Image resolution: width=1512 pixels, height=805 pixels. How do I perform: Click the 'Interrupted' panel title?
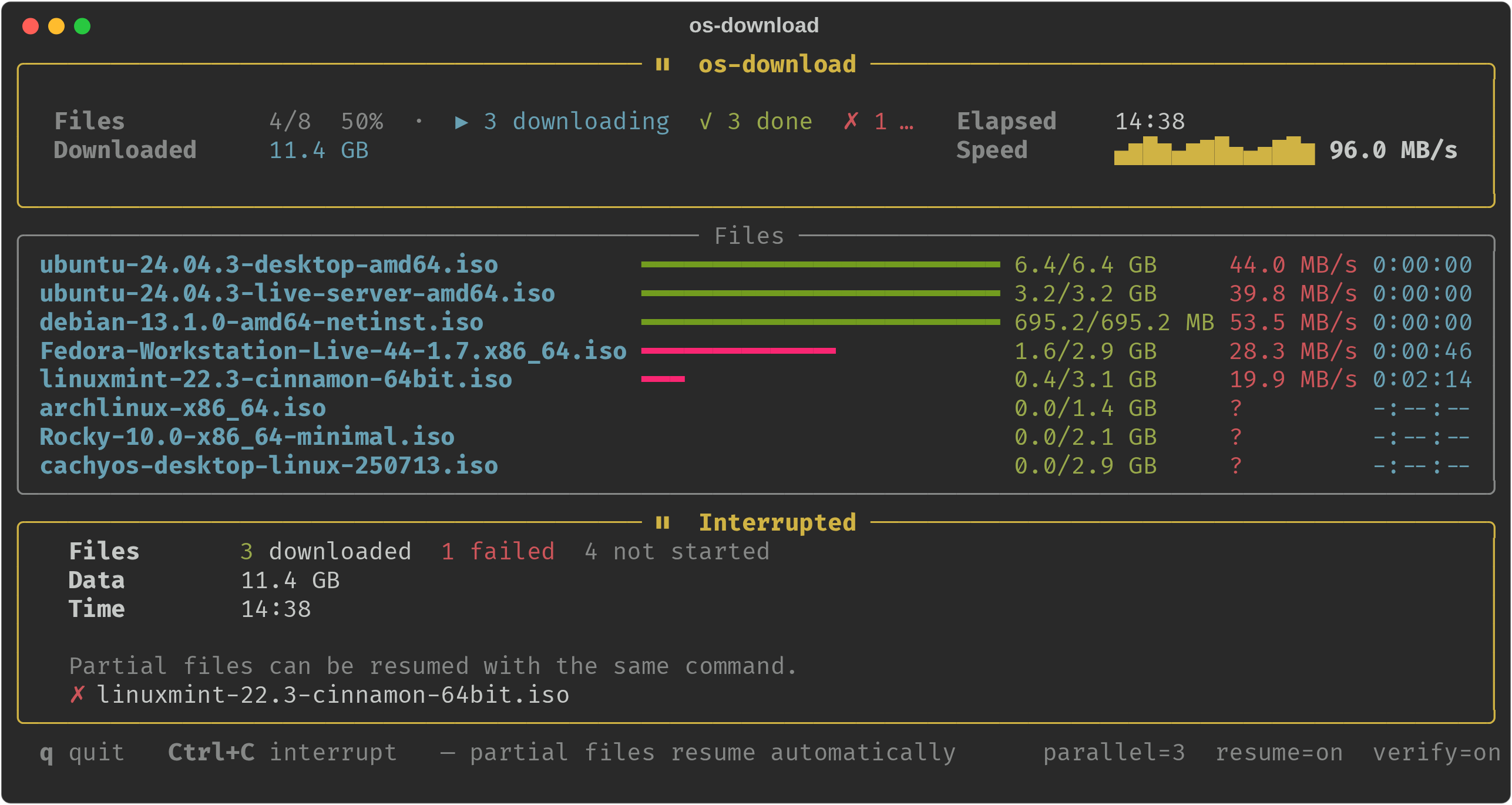(777, 522)
